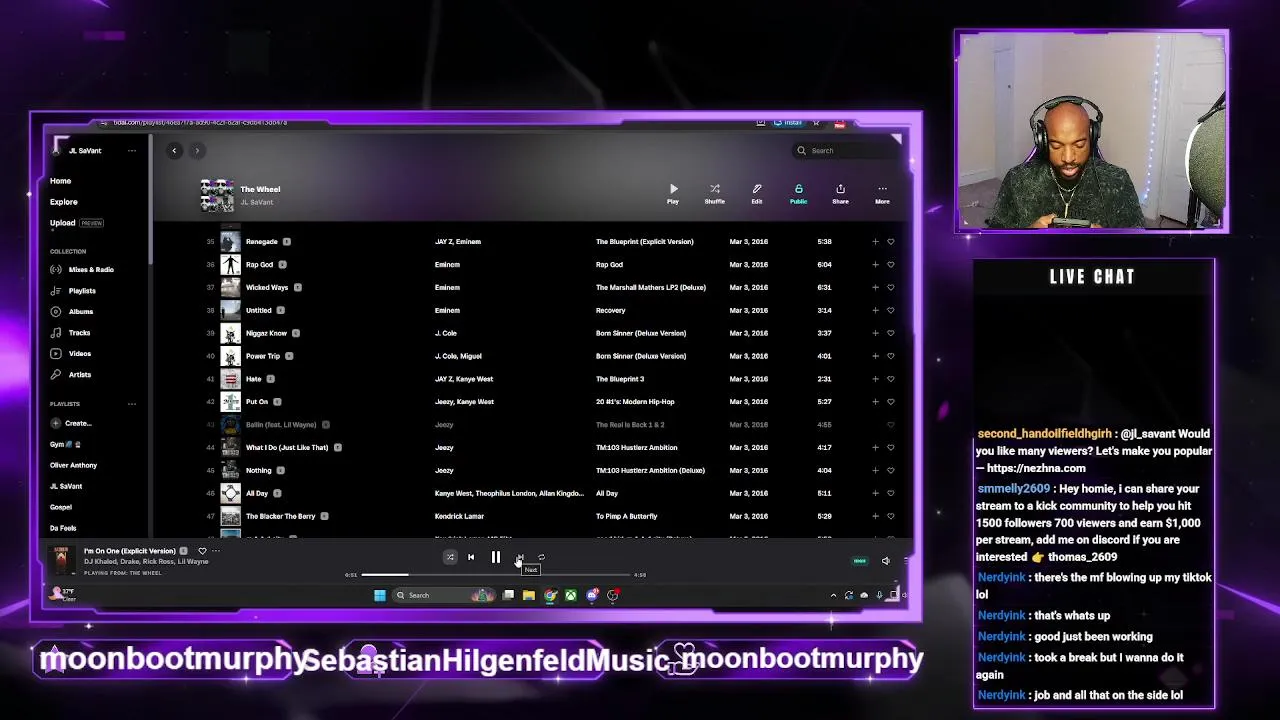Go to Home
The image size is (1280, 720).
pos(60,181)
